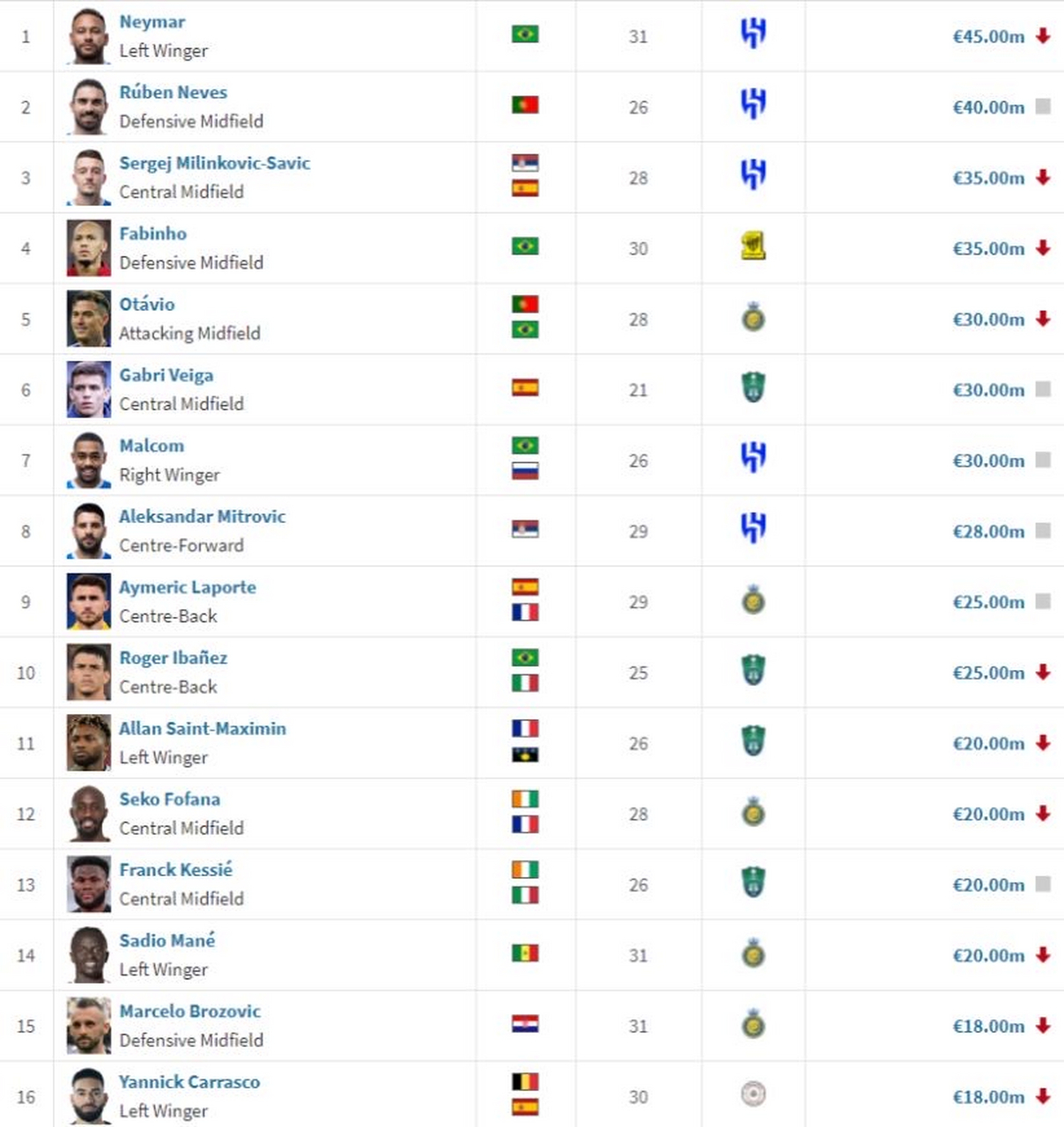Click Seko Fofana's player photo
Viewport: 1064px width, 1127px height.
point(89,814)
